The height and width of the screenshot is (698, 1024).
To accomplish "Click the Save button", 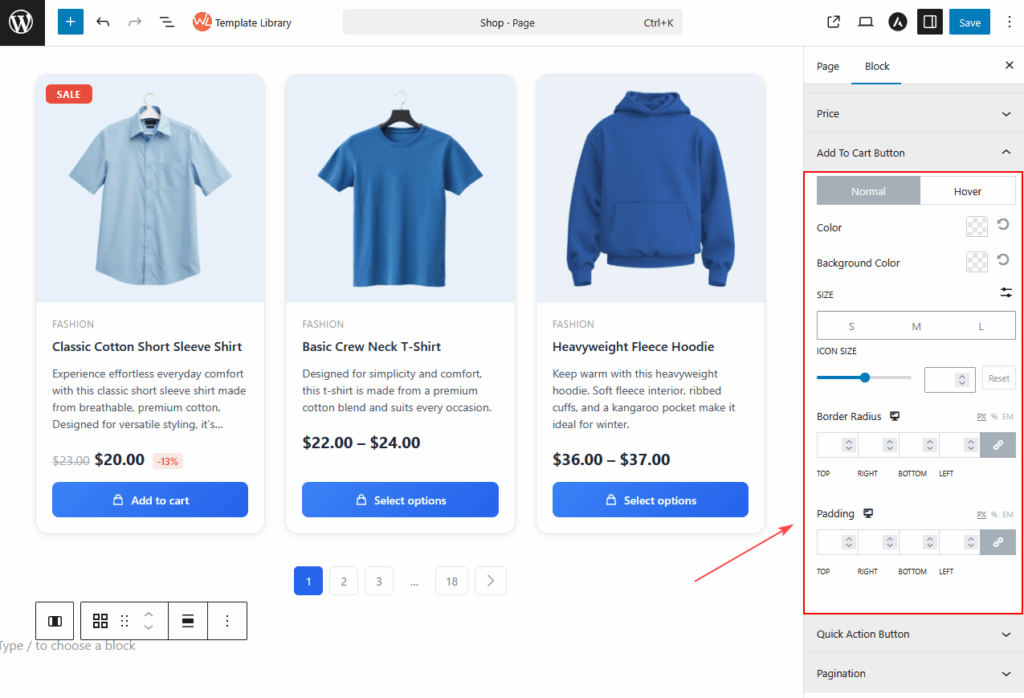I will click(969, 21).
